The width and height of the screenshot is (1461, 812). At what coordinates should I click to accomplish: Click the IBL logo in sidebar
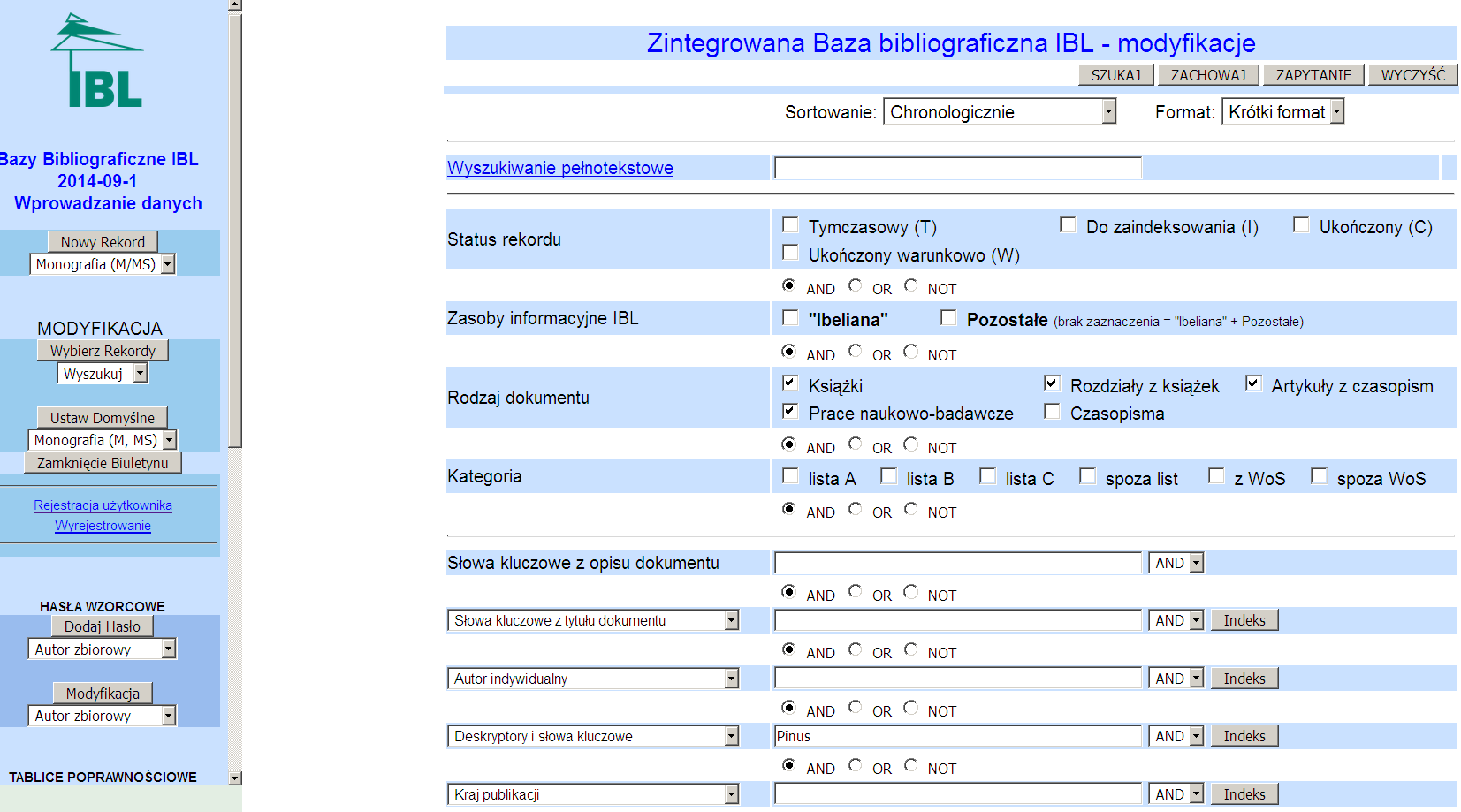click(x=97, y=61)
